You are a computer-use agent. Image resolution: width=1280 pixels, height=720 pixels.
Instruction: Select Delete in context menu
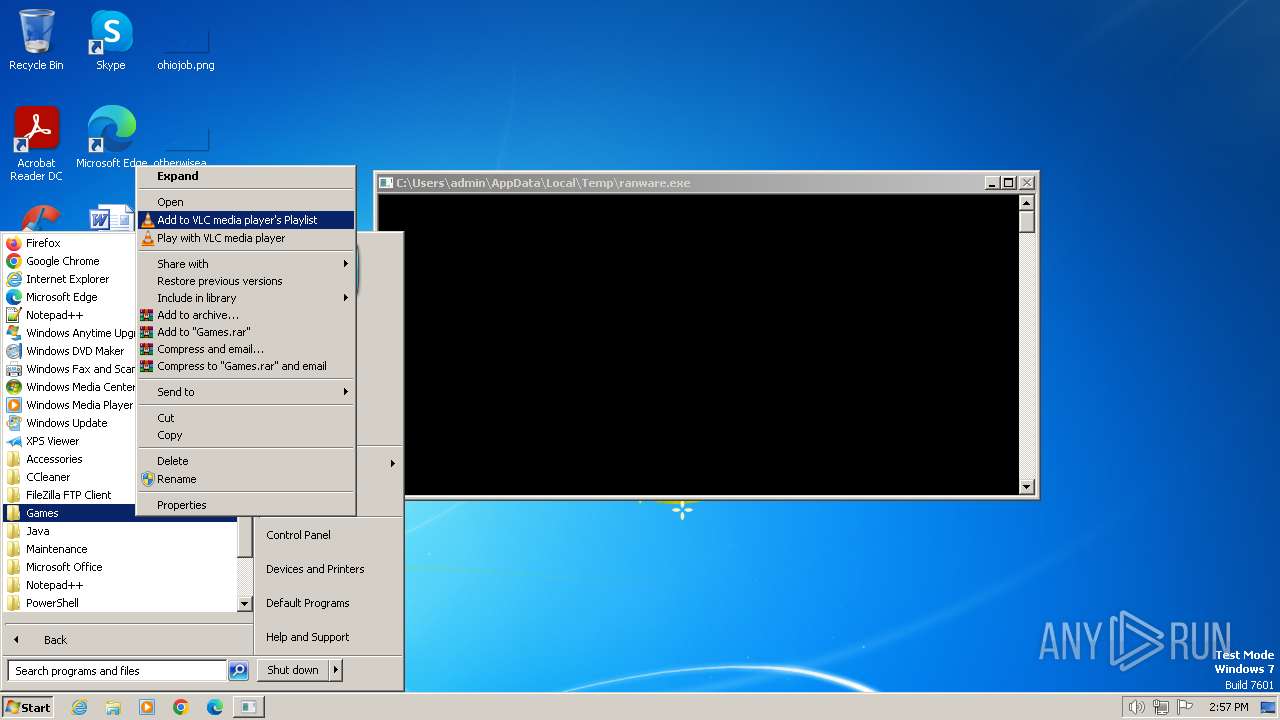coord(246,461)
